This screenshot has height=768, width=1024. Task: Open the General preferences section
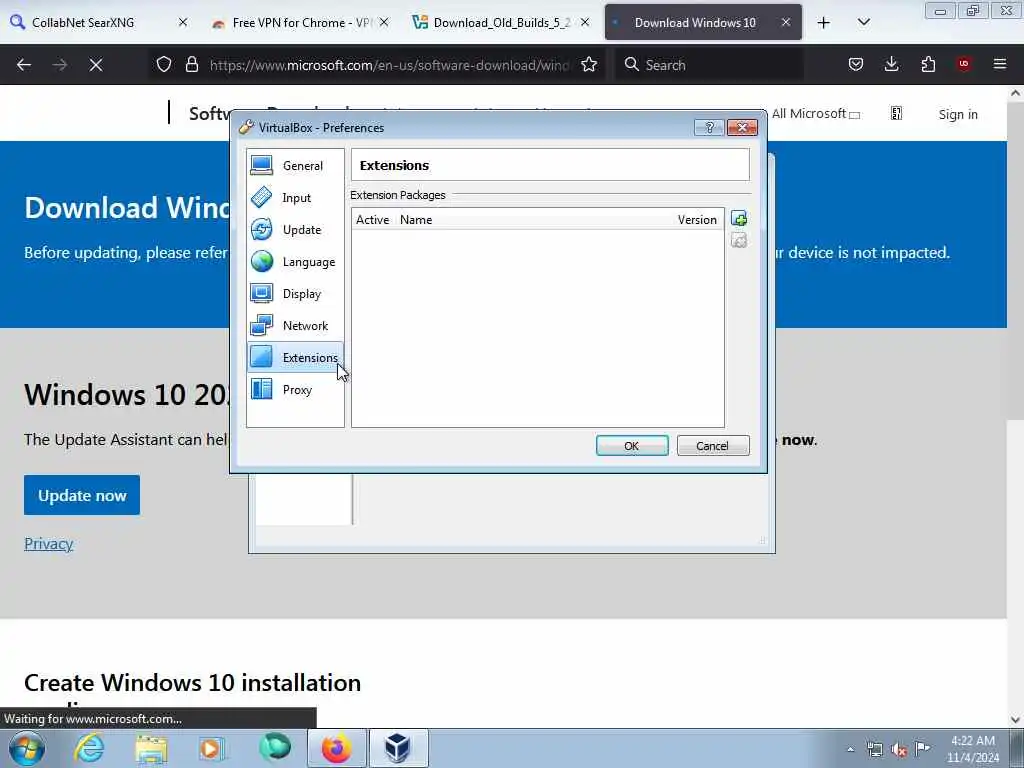pos(295,166)
